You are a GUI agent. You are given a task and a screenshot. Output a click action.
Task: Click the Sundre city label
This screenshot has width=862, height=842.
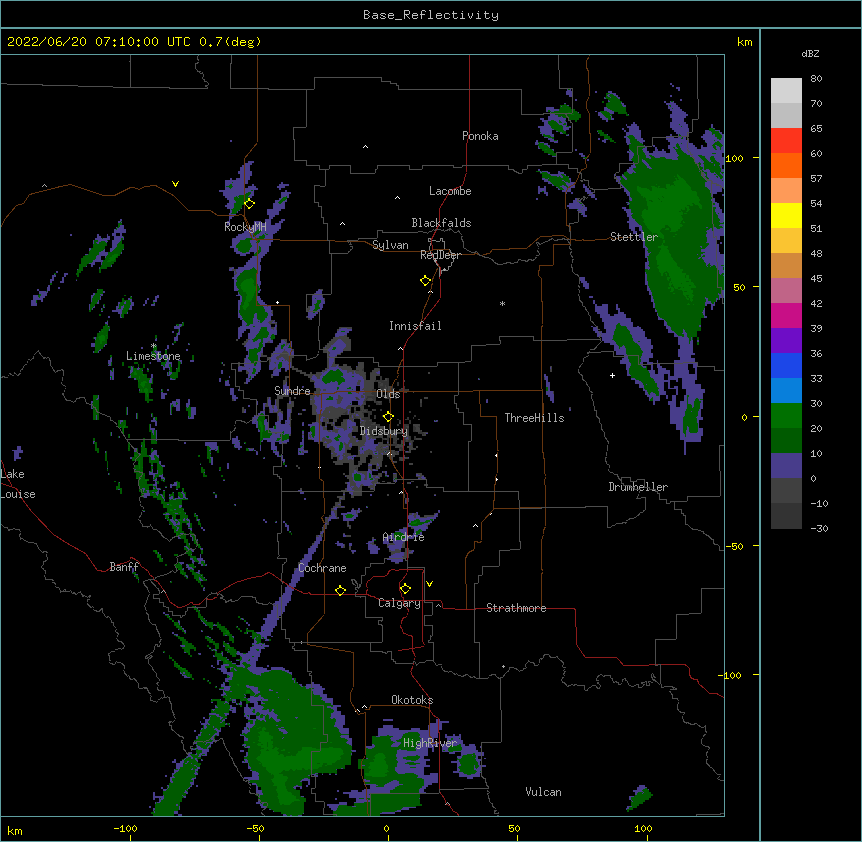(x=292, y=391)
